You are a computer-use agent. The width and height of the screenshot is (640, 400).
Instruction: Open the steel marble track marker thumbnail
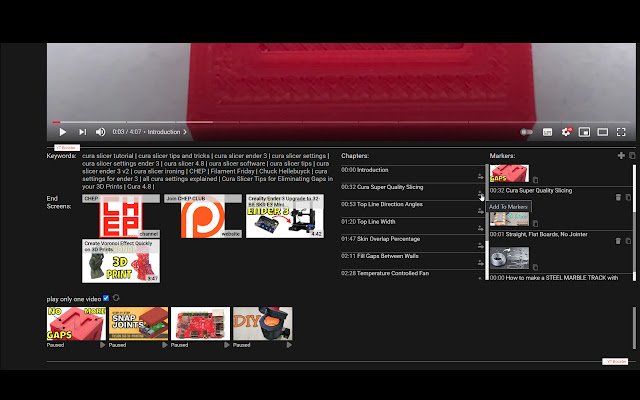coord(509,258)
